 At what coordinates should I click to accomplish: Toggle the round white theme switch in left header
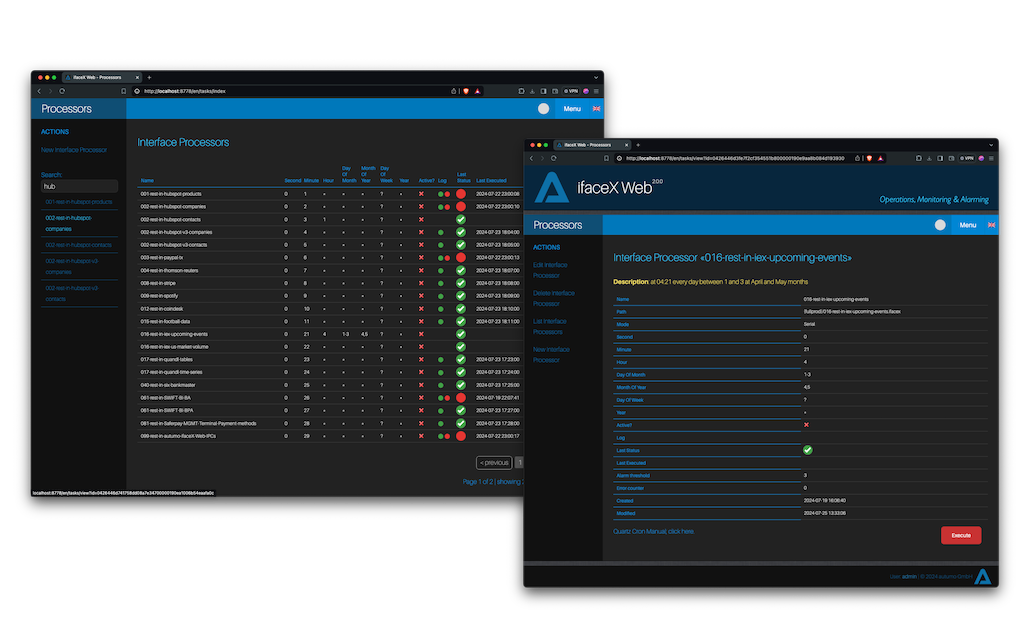click(x=543, y=109)
